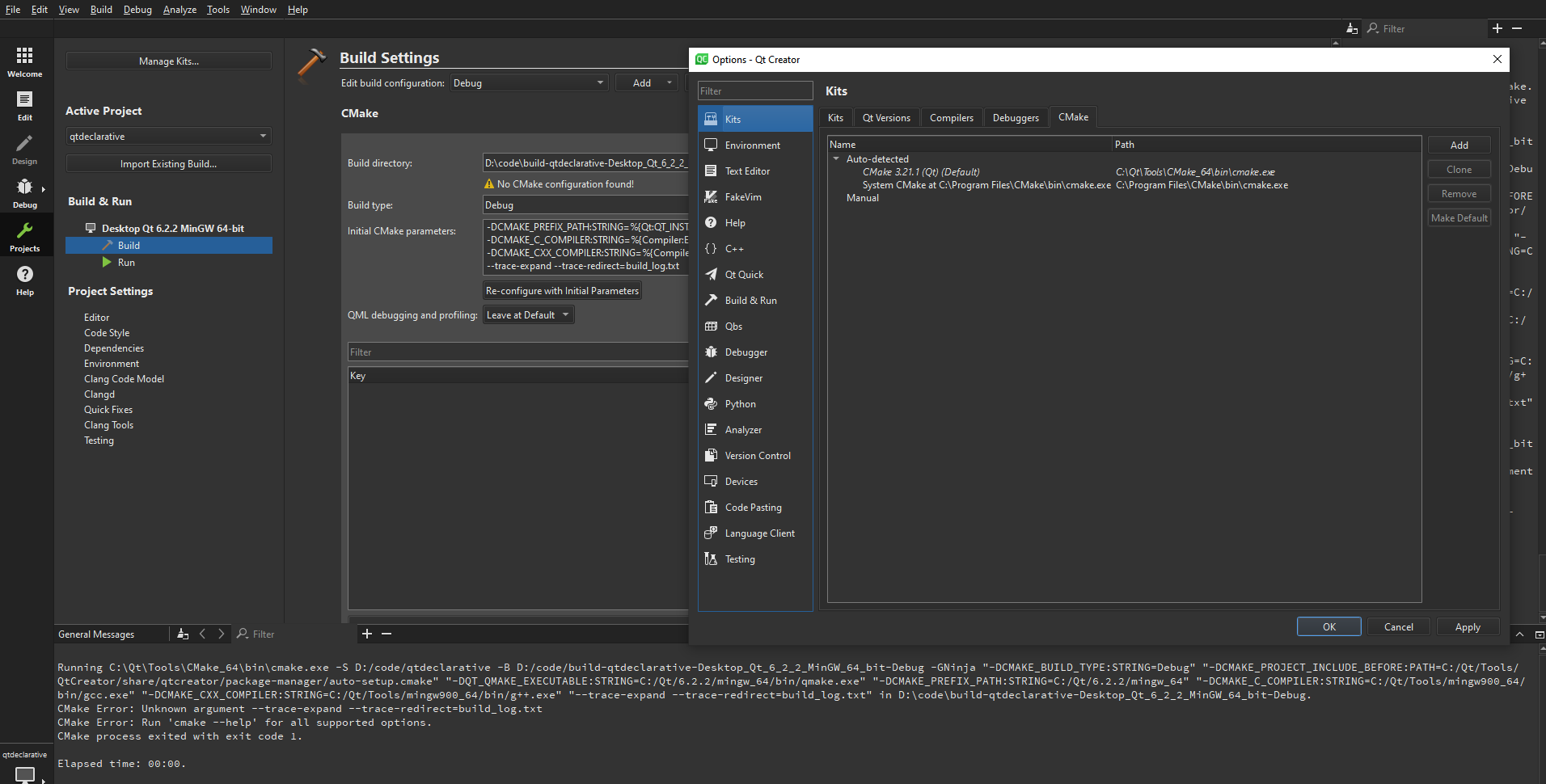
Task: Select System CMake at Program Files entry
Action: point(986,184)
